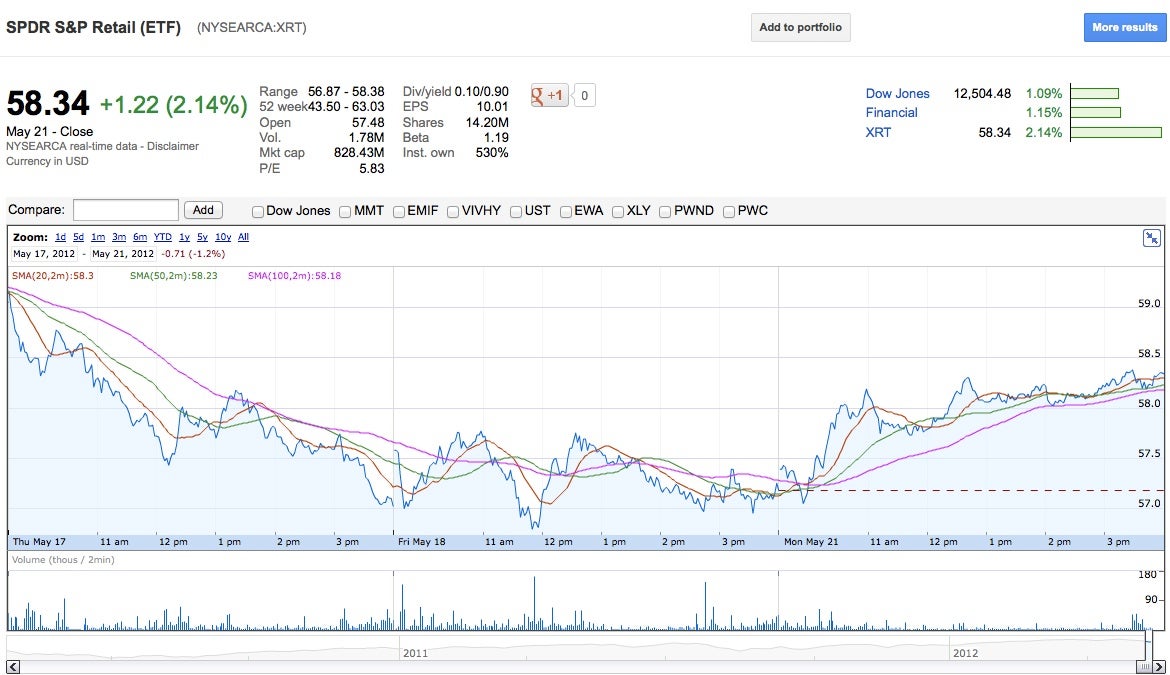Viewport: 1170px width, 675px height.
Task: Click the P/E value 5.83
Action: point(372,169)
